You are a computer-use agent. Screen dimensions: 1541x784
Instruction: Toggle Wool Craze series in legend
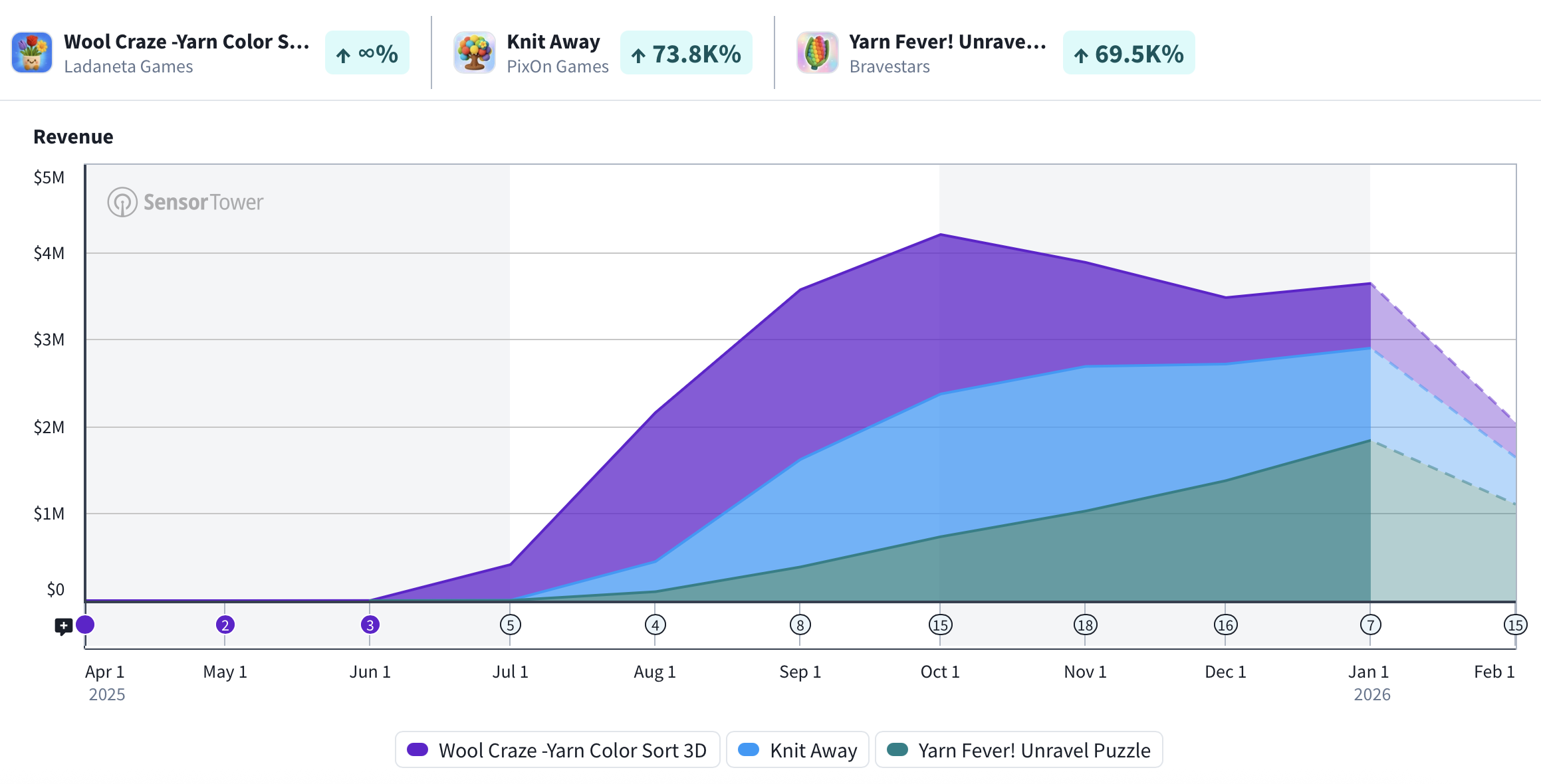click(557, 750)
